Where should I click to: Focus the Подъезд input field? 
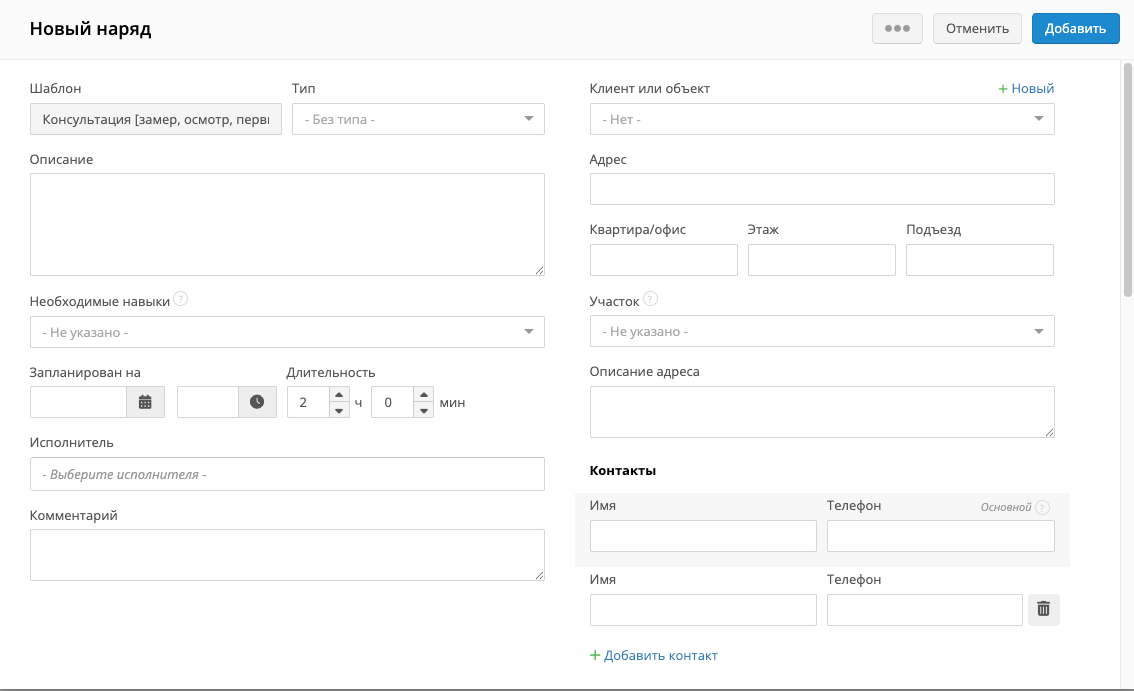tap(980, 260)
